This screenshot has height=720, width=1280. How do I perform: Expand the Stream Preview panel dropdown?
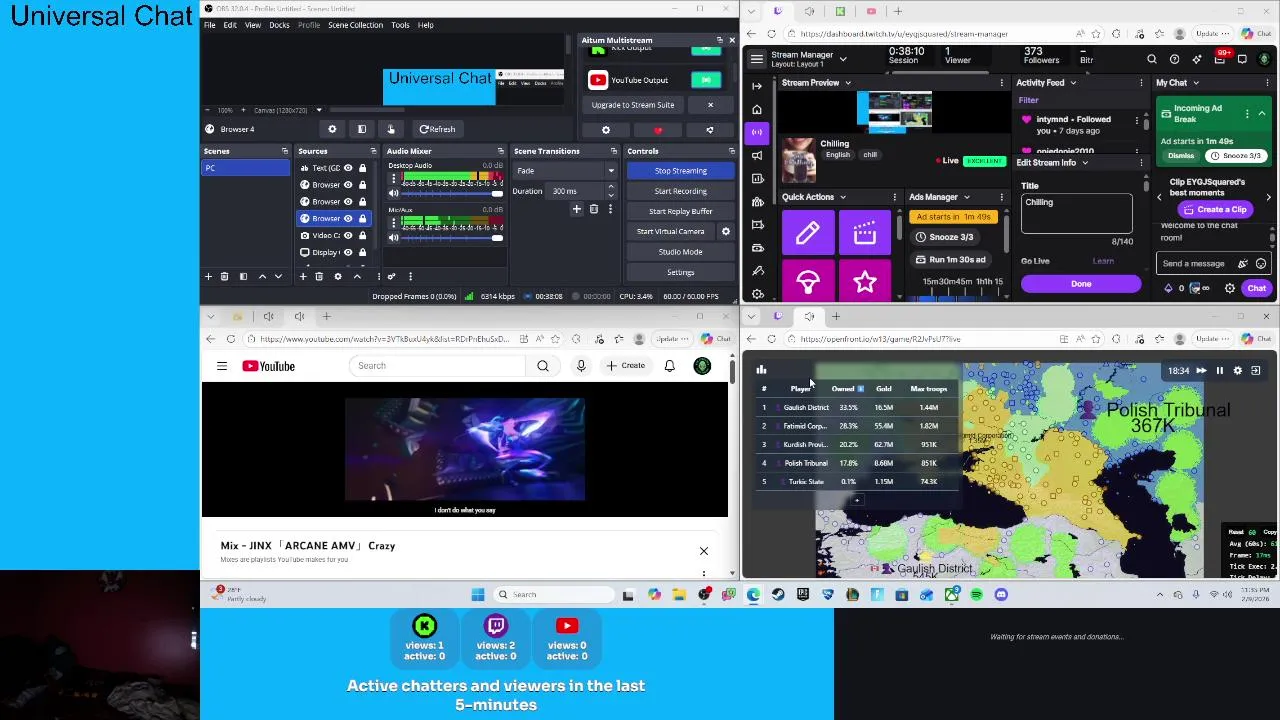click(847, 83)
